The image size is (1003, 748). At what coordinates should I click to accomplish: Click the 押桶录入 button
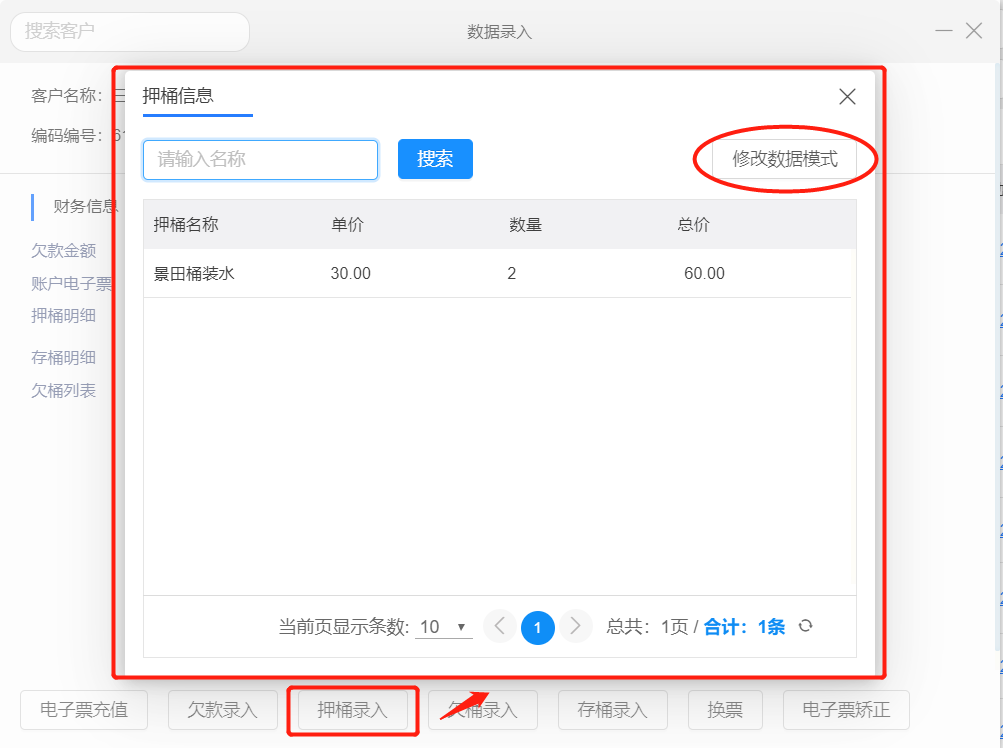pyautogui.click(x=352, y=710)
